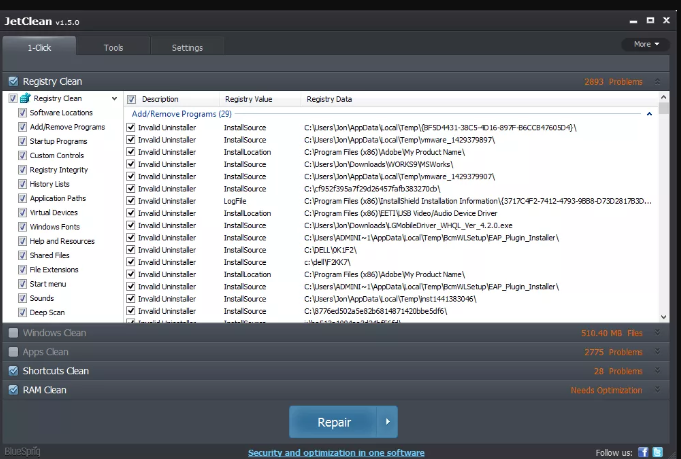The image size is (681, 459).
Task: Click the results list scrollbar thumb
Action: tap(663, 108)
